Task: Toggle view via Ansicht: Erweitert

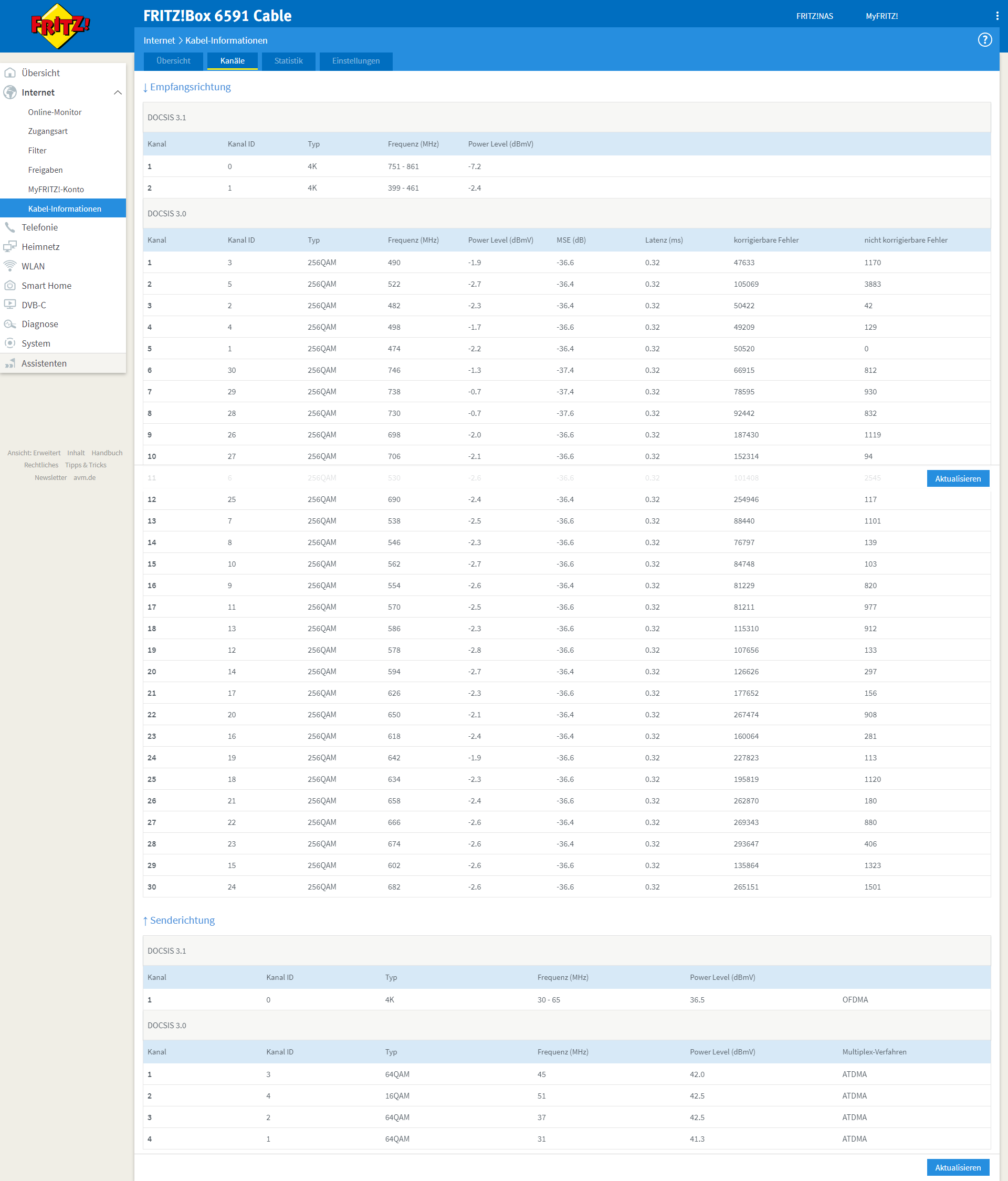Action: pos(34,453)
